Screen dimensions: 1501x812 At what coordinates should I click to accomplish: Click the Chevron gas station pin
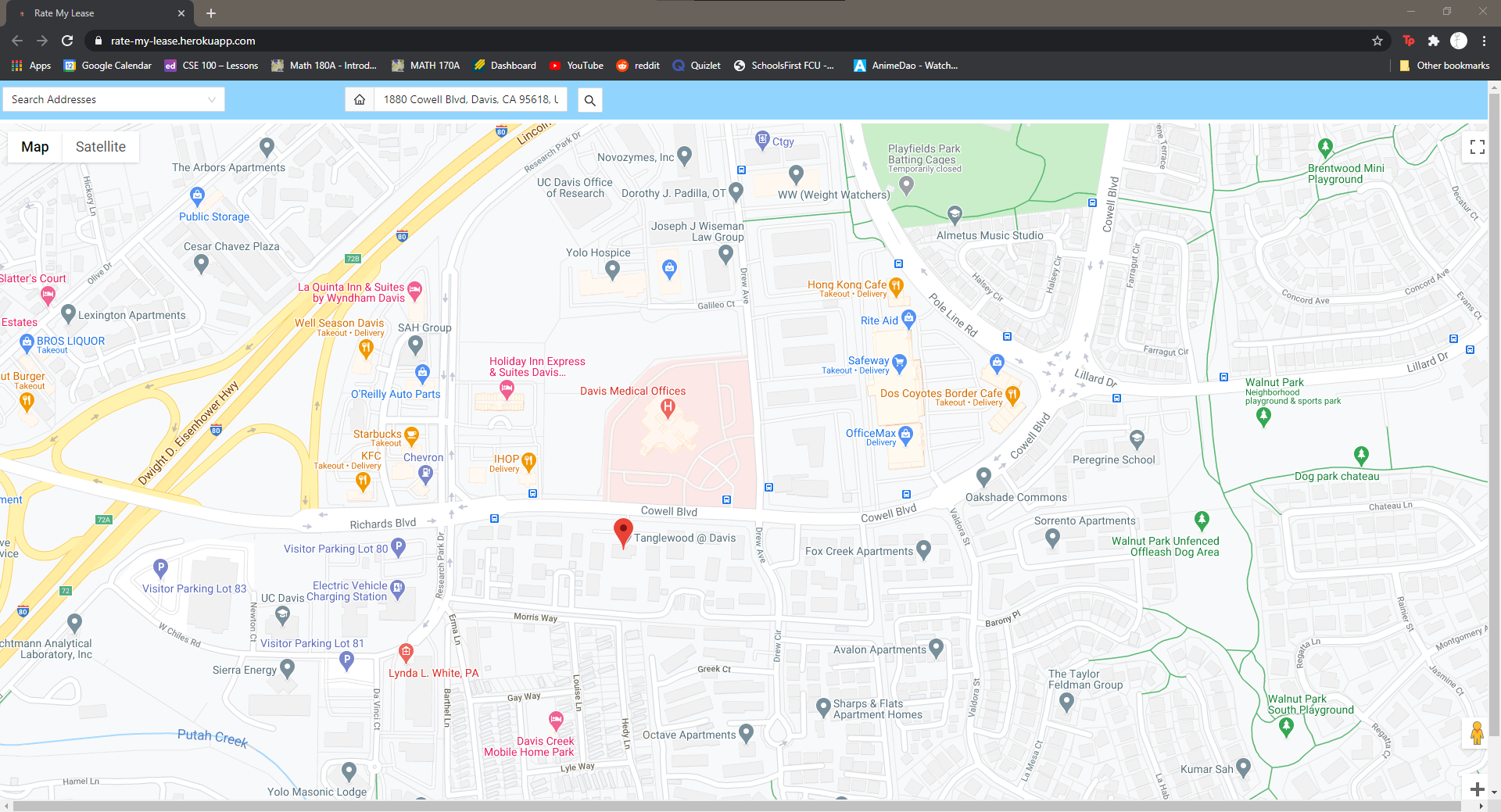[425, 474]
